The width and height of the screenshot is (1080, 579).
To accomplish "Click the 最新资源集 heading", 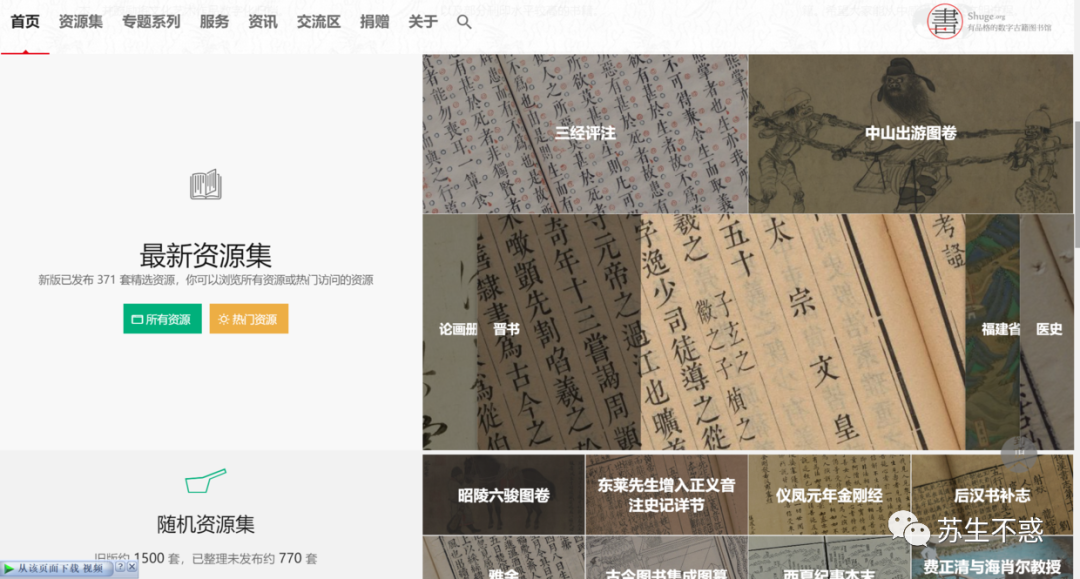I will [205, 255].
